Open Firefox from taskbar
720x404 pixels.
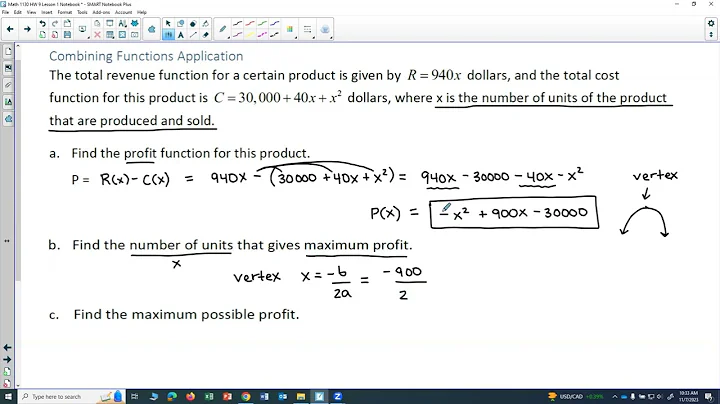click(191, 396)
